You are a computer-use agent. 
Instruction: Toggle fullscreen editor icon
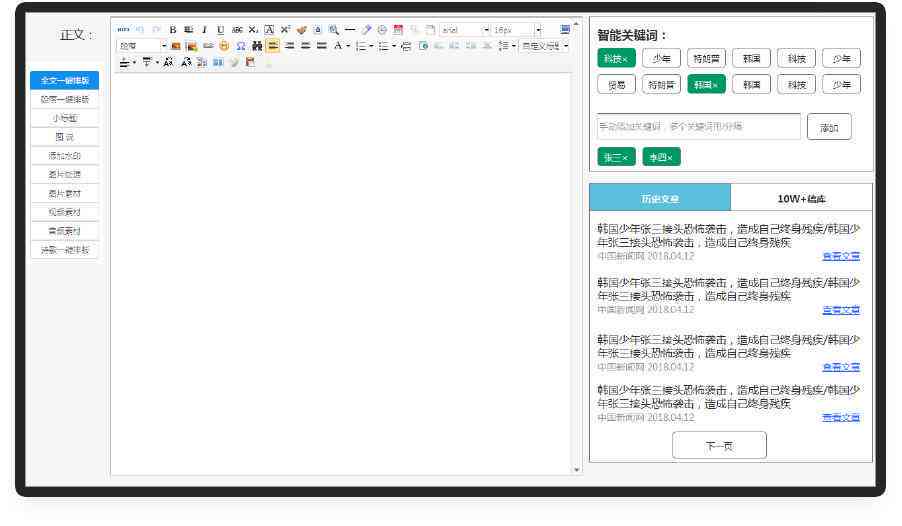point(565,29)
